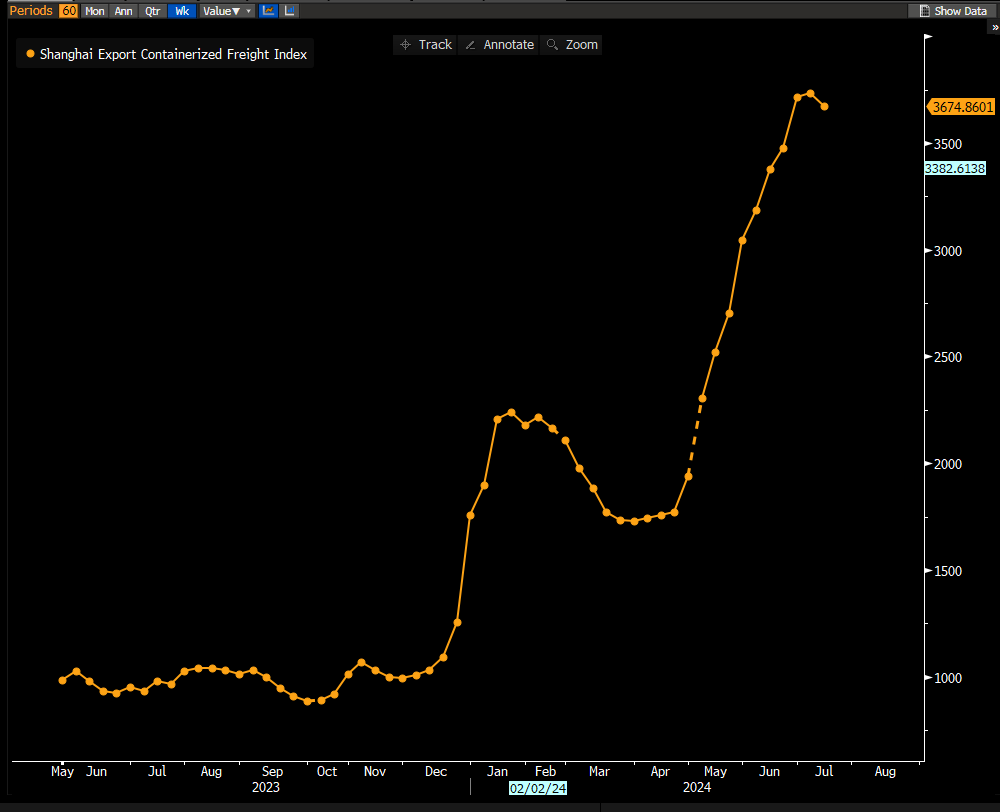
Task: Click the 2024 year label on x-axis
Action: pyautogui.click(x=697, y=787)
